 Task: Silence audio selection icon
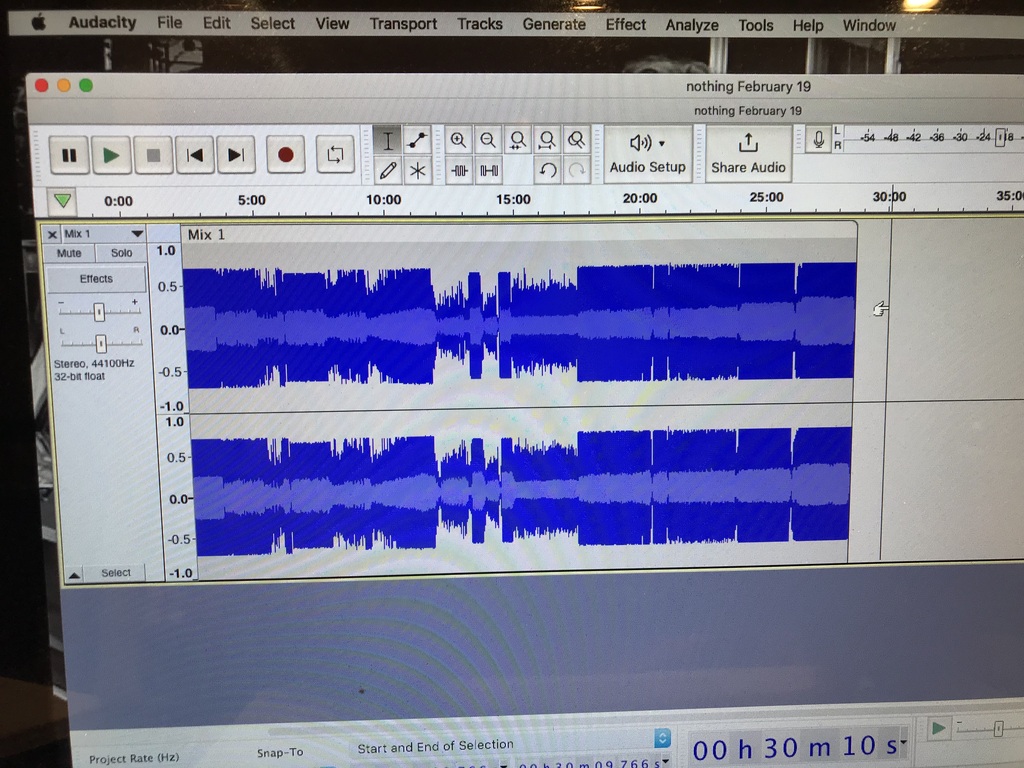(488, 170)
